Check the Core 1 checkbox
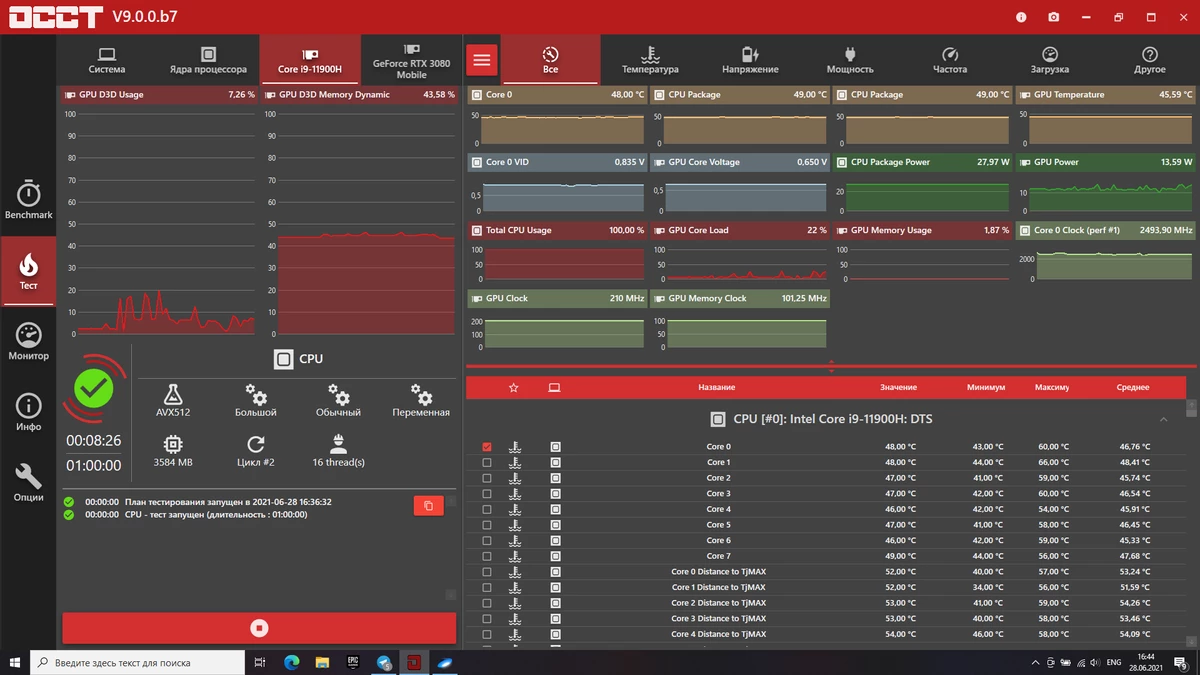Screen dimensions: 1200x675 click(x=487, y=463)
